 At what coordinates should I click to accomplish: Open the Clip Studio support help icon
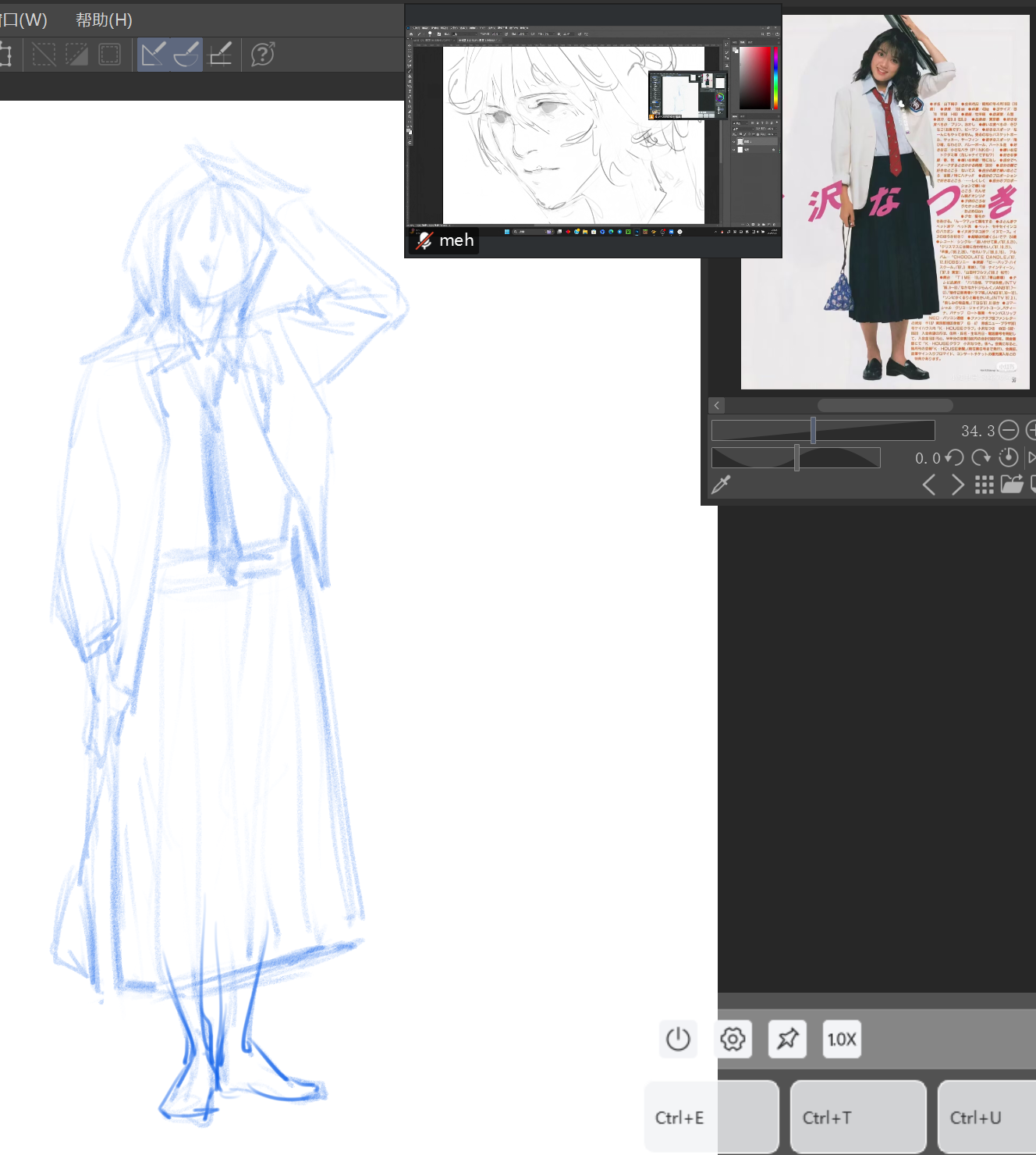point(263,55)
